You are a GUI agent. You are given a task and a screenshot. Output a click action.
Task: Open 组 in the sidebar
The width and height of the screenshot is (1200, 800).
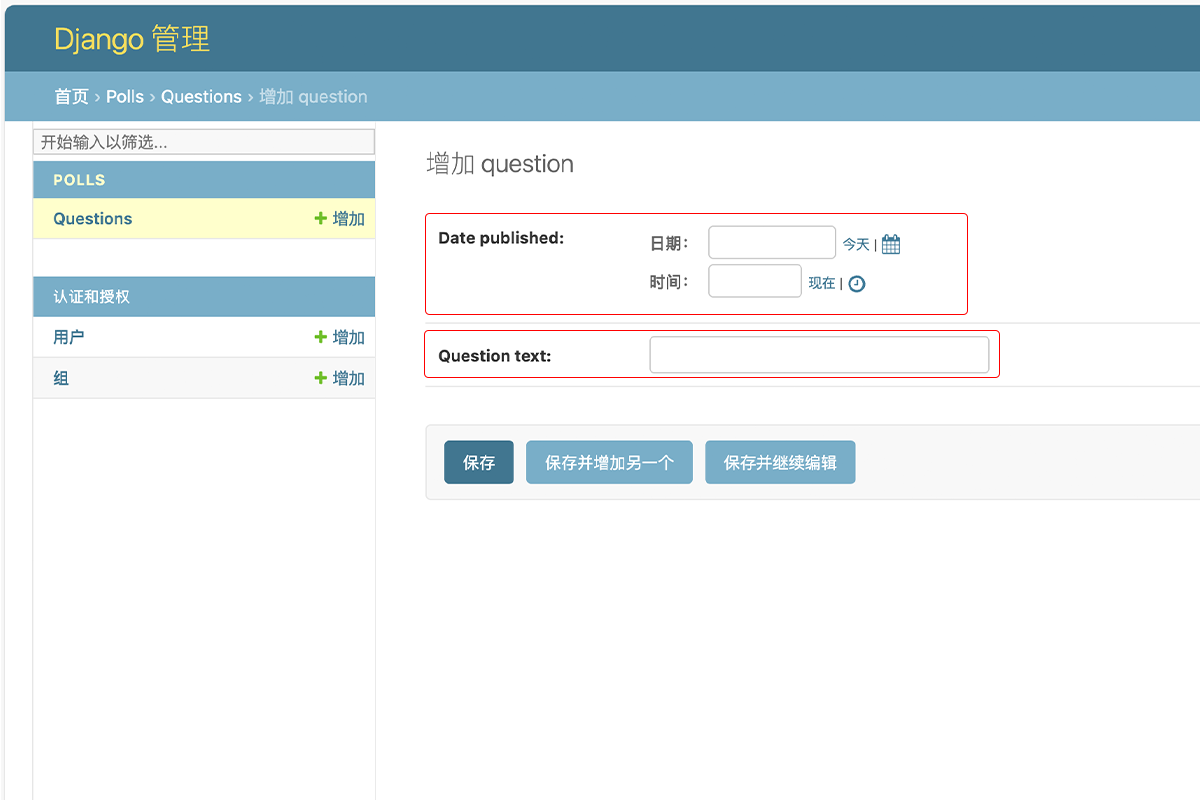(61, 378)
